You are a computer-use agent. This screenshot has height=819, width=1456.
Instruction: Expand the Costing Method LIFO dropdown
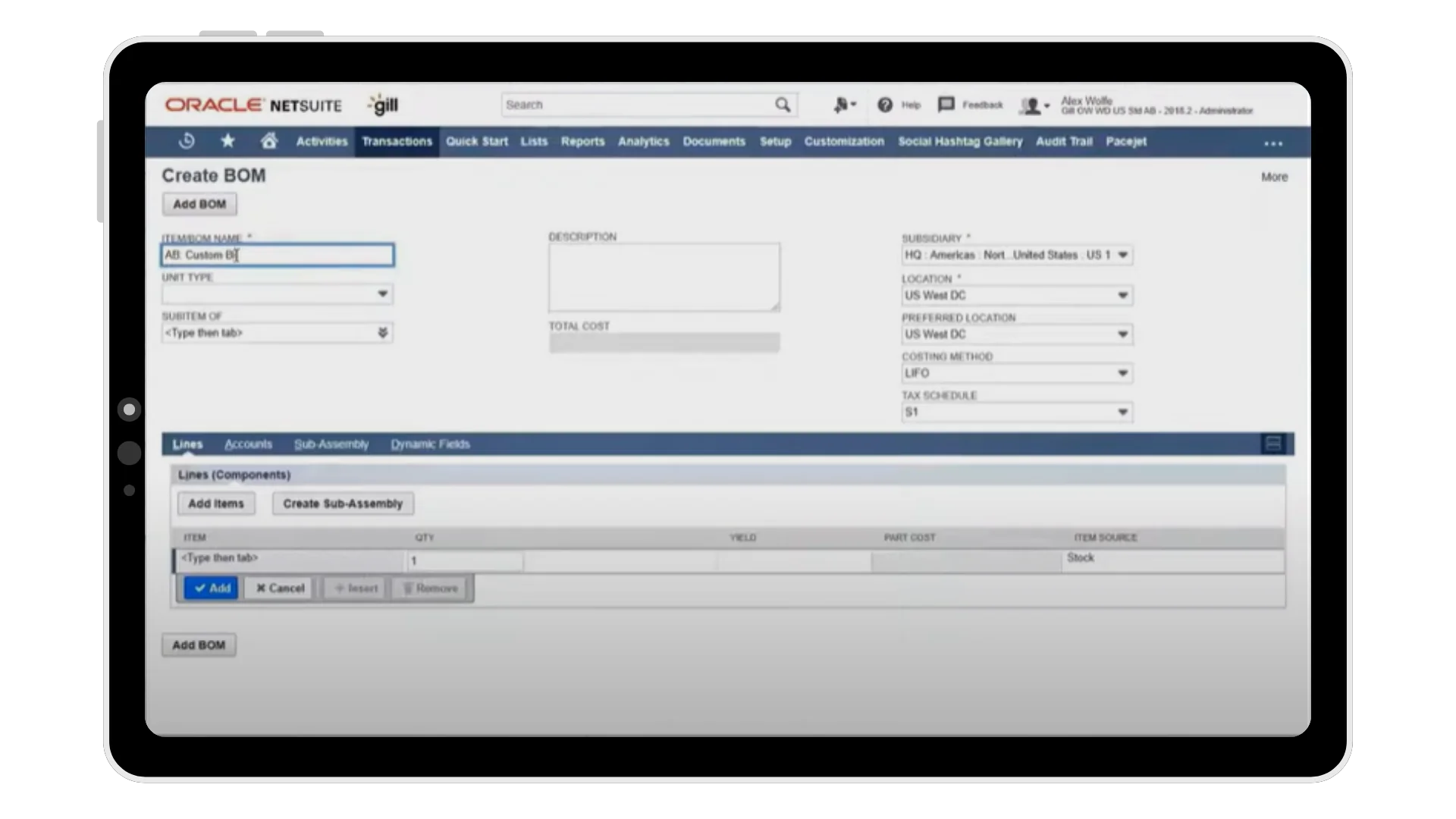pos(1122,373)
